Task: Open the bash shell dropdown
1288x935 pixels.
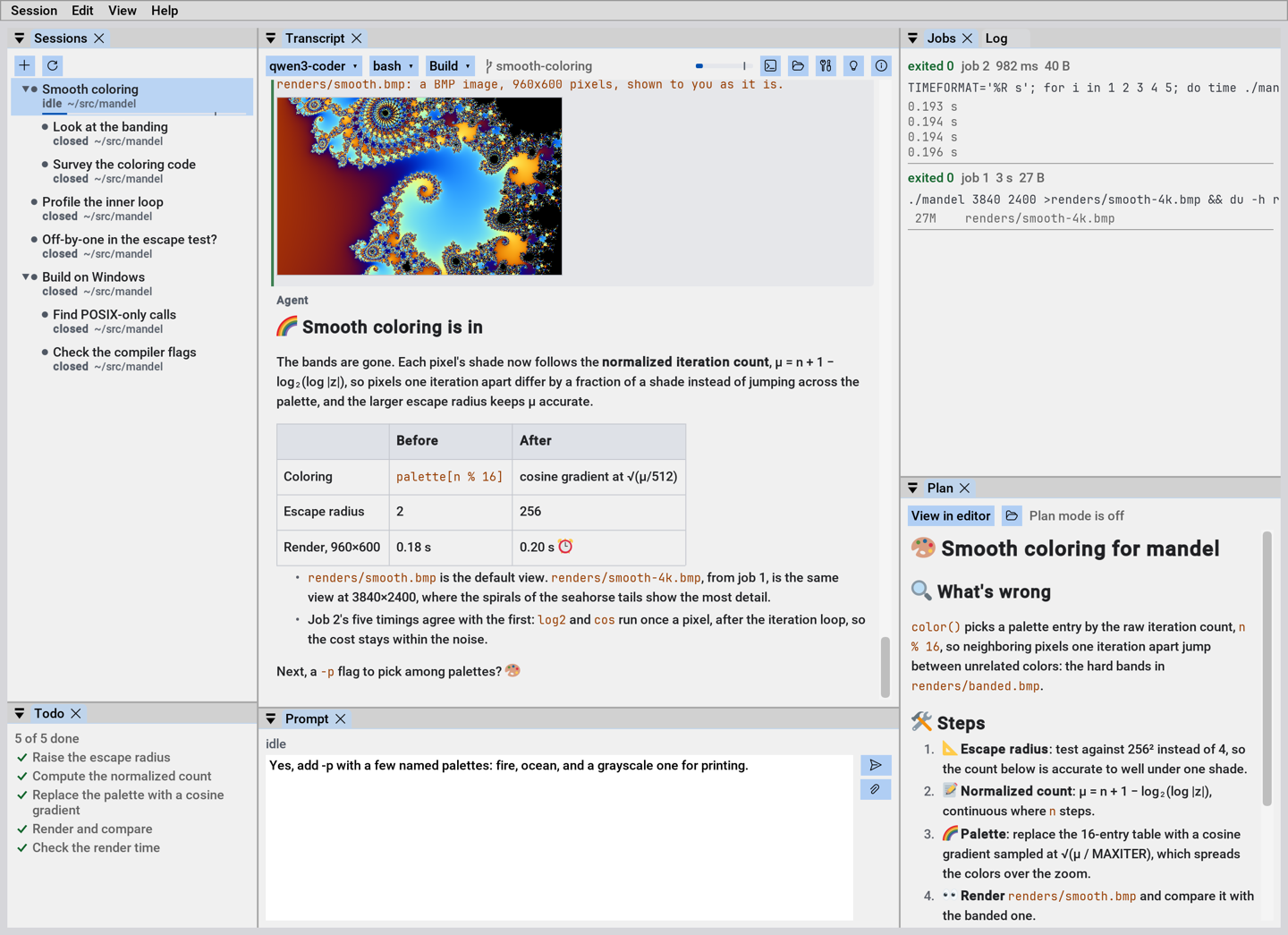Action: coord(394,65)
